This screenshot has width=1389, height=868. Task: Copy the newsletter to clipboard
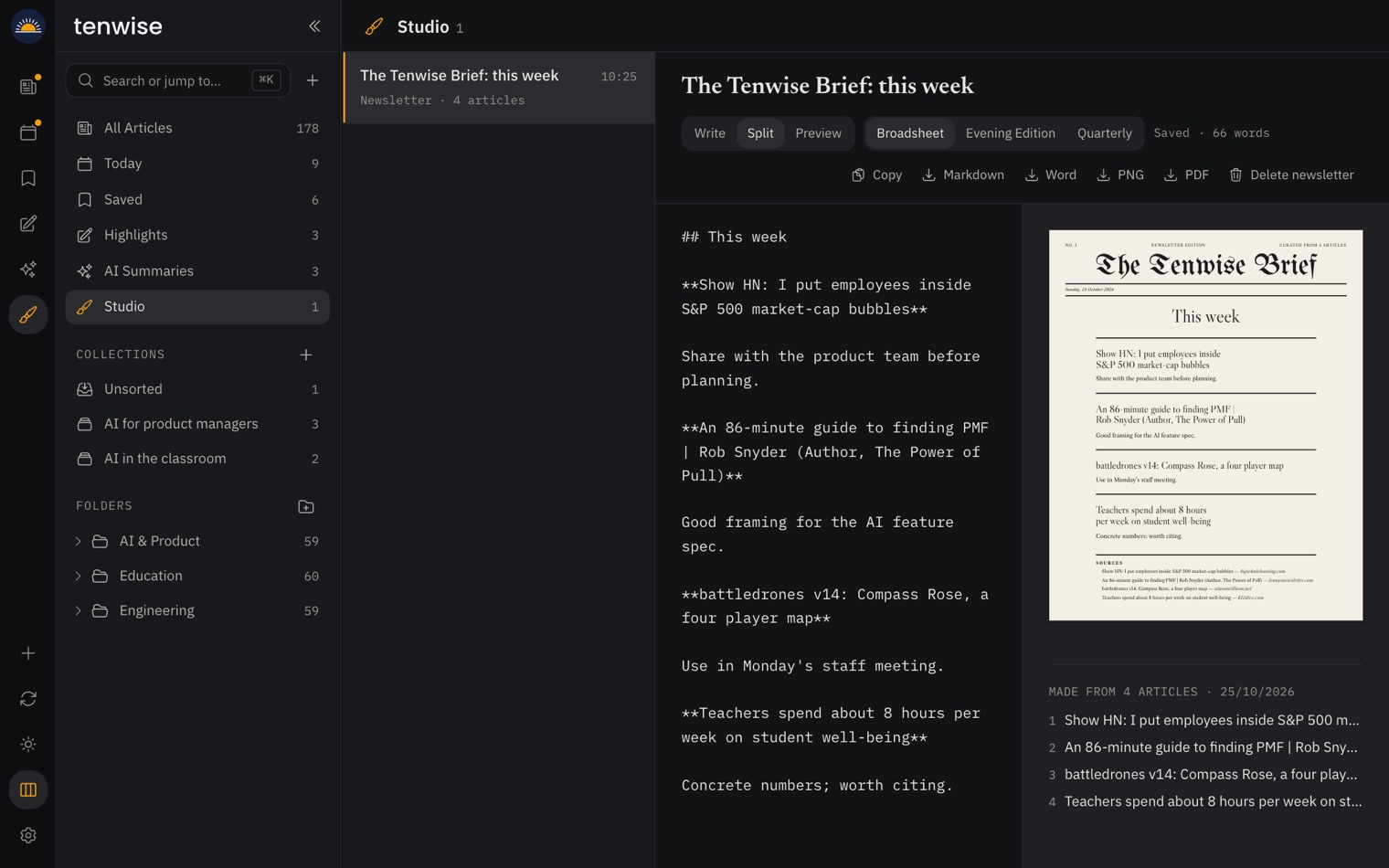[x=877, y=175]
